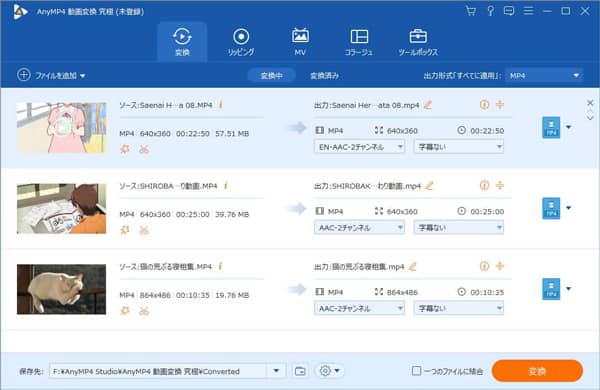Show source info for Saenai file
The height and width of the screenshot is (390, 600).
(221, 104)
